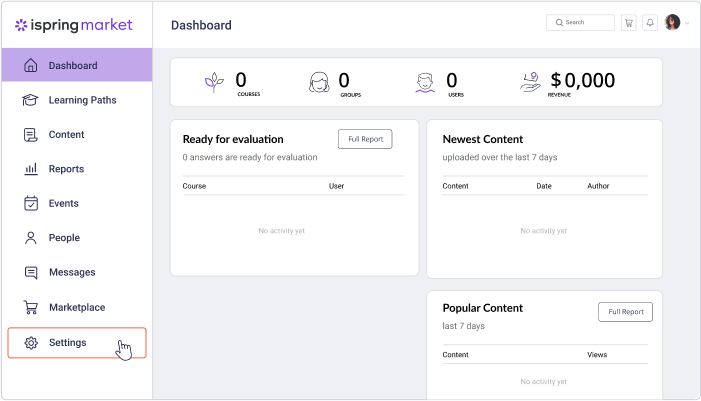The width and height of the screenshot is (701, 401).
Task: Click the Dashboard page title
Action: point(201,25)
